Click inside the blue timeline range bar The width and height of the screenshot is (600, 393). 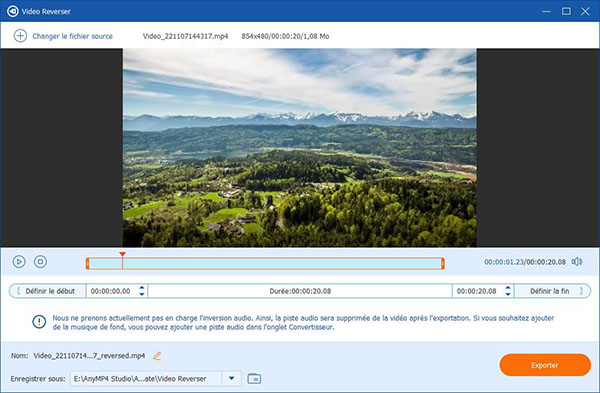point(265,263)
